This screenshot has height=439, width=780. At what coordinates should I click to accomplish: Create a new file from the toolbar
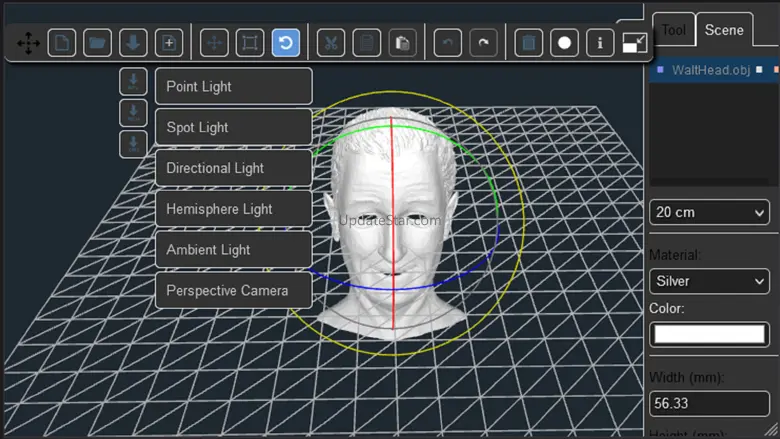62,43
